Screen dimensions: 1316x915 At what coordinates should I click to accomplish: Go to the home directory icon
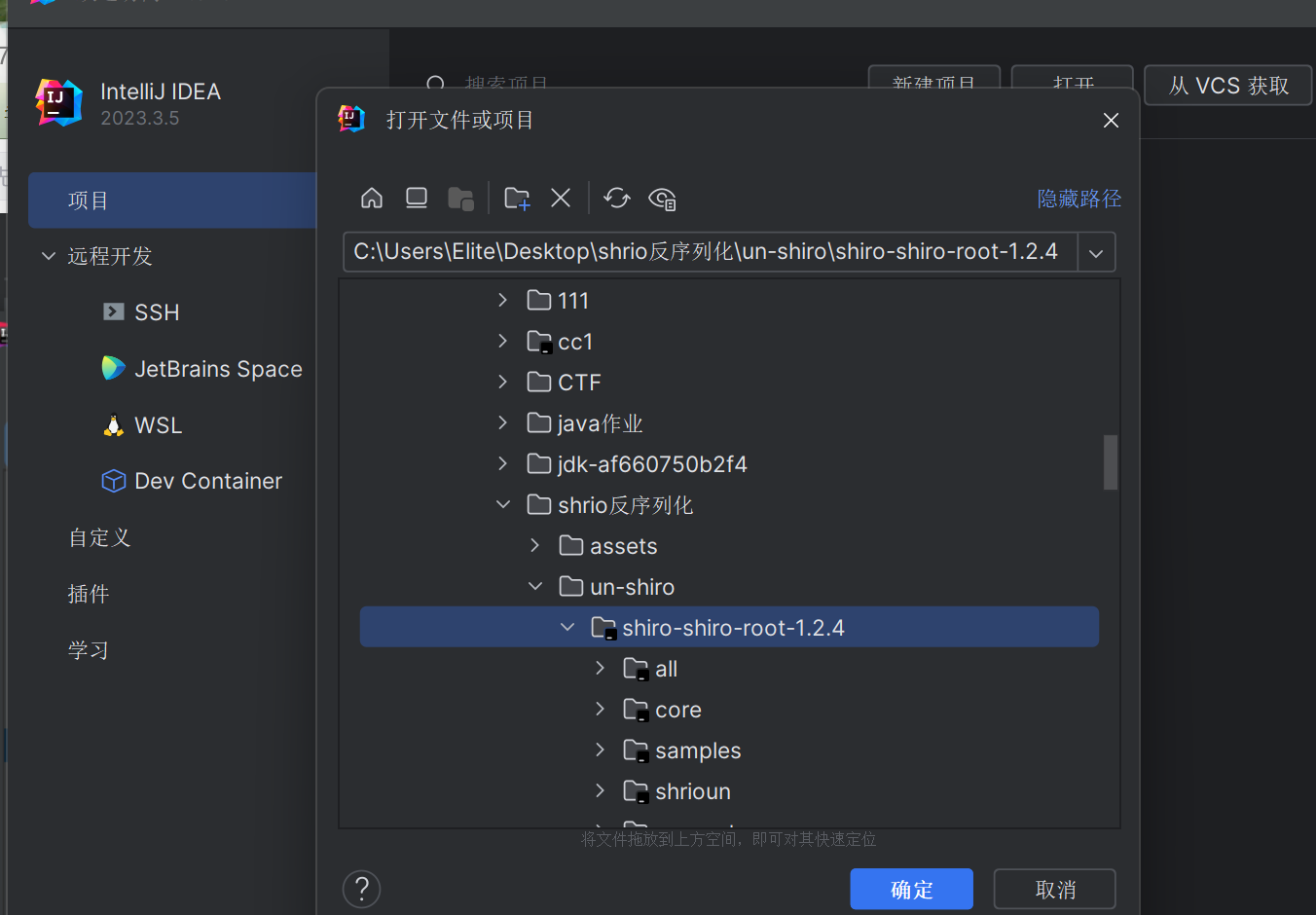372,199
